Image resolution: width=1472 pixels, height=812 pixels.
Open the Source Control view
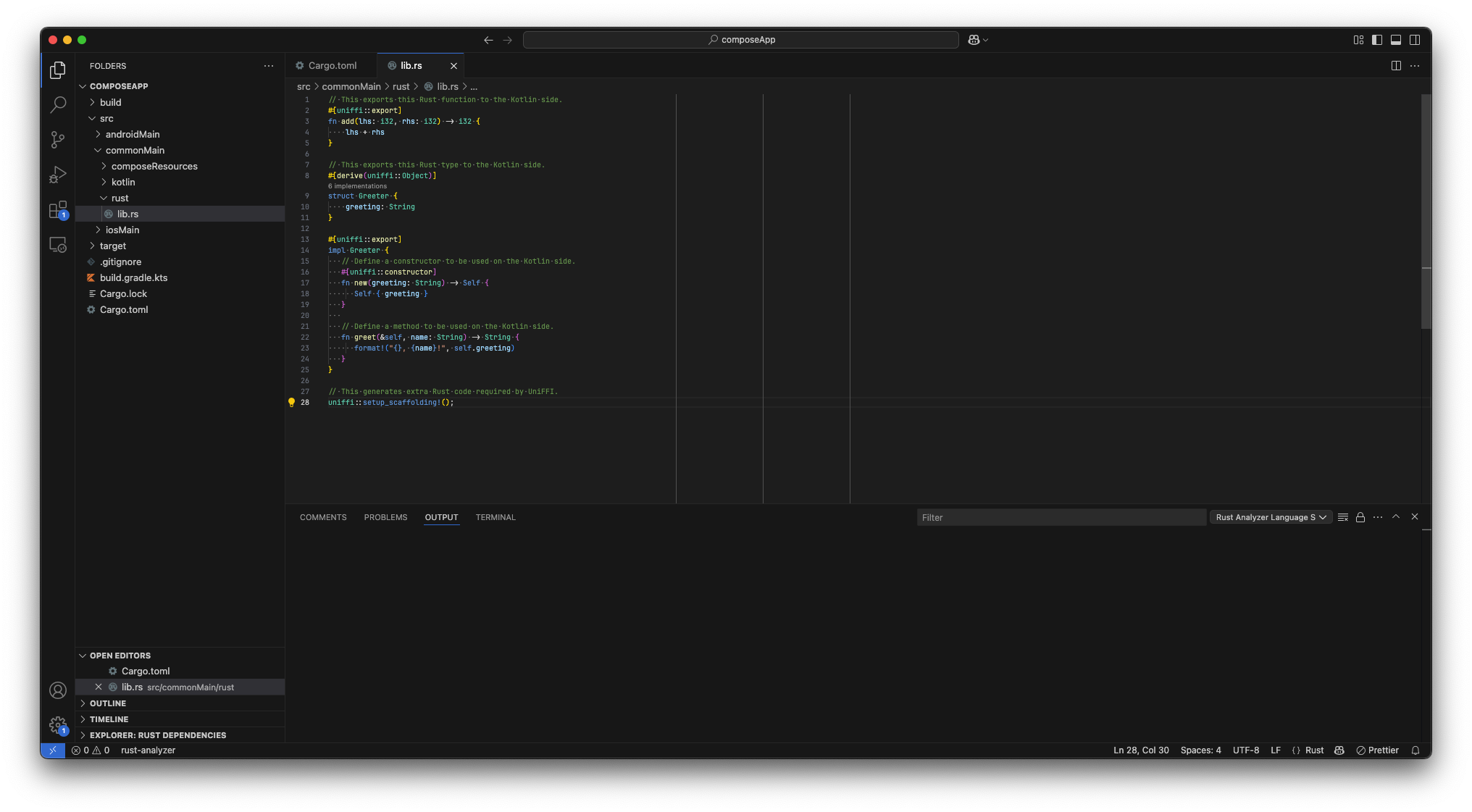pos(58,139)
